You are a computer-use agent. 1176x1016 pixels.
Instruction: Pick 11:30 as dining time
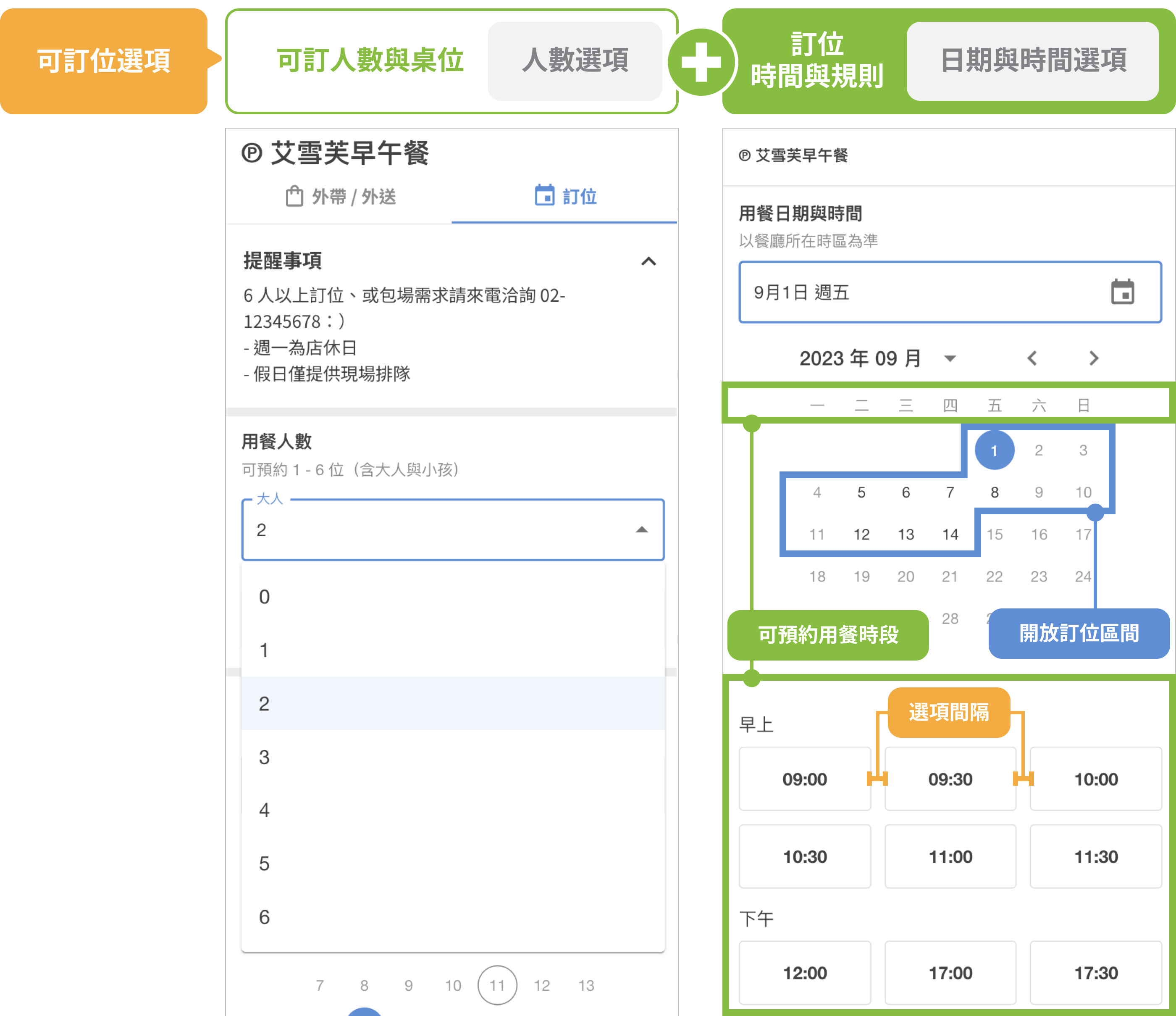(1095, 856)
